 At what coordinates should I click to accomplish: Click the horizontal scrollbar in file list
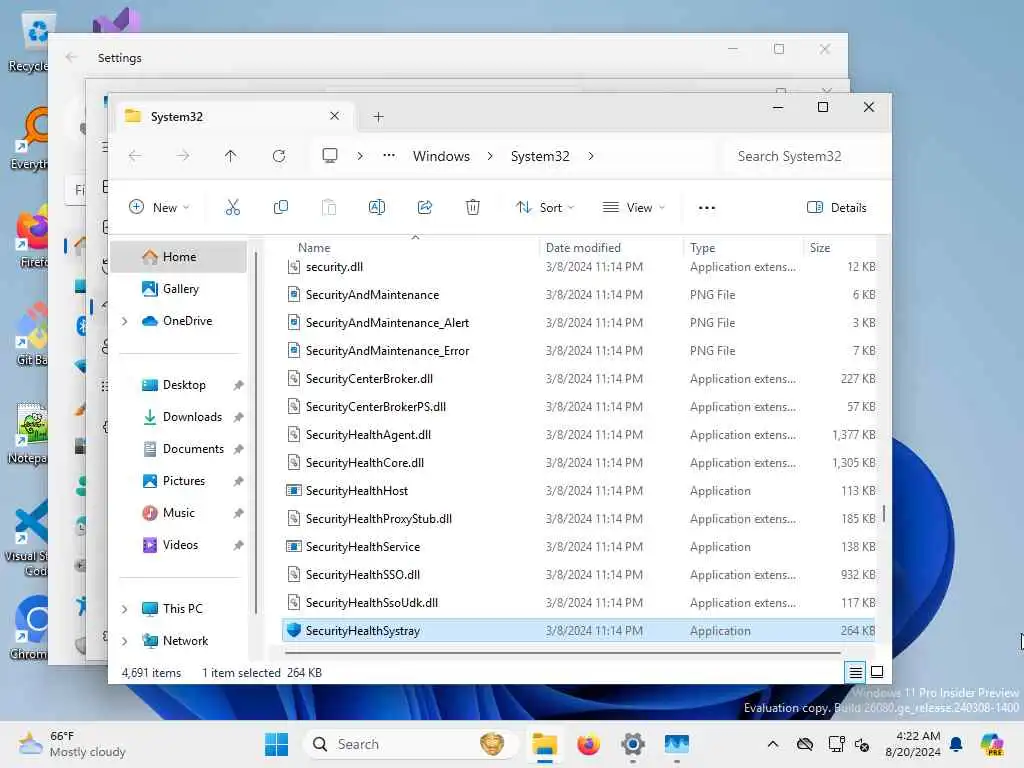[562, 652]
